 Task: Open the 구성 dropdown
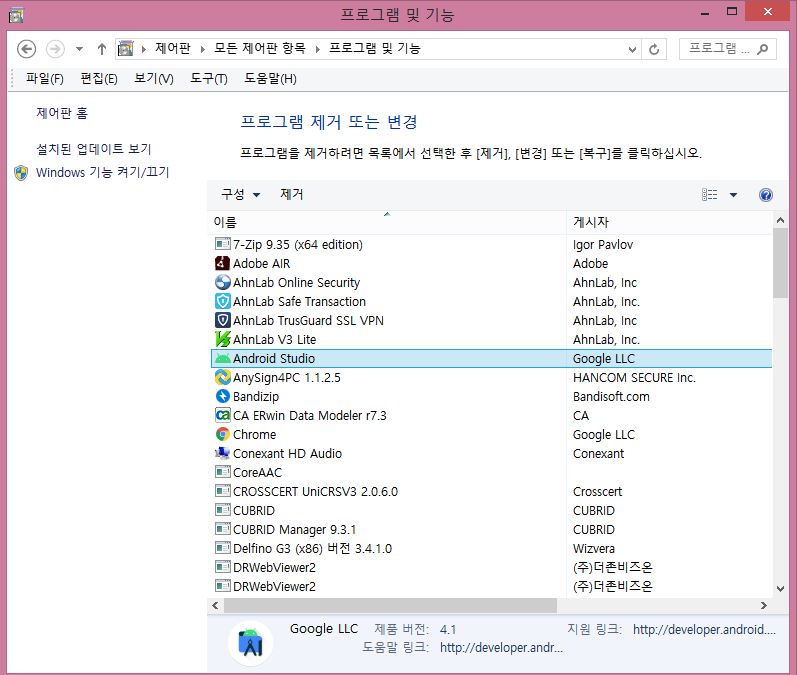[240, 195]
